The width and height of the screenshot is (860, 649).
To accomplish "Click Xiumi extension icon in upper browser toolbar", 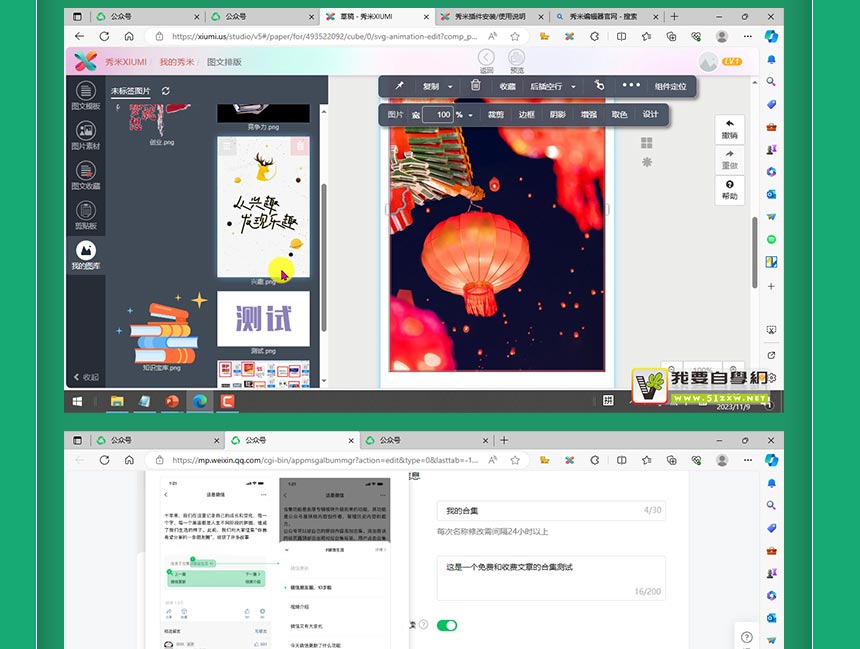I will pos(570,37).
